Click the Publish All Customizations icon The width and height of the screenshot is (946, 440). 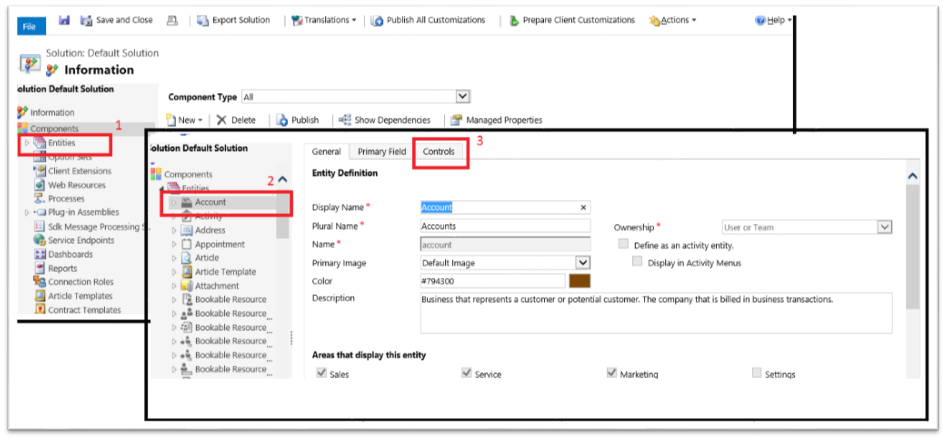376,20
